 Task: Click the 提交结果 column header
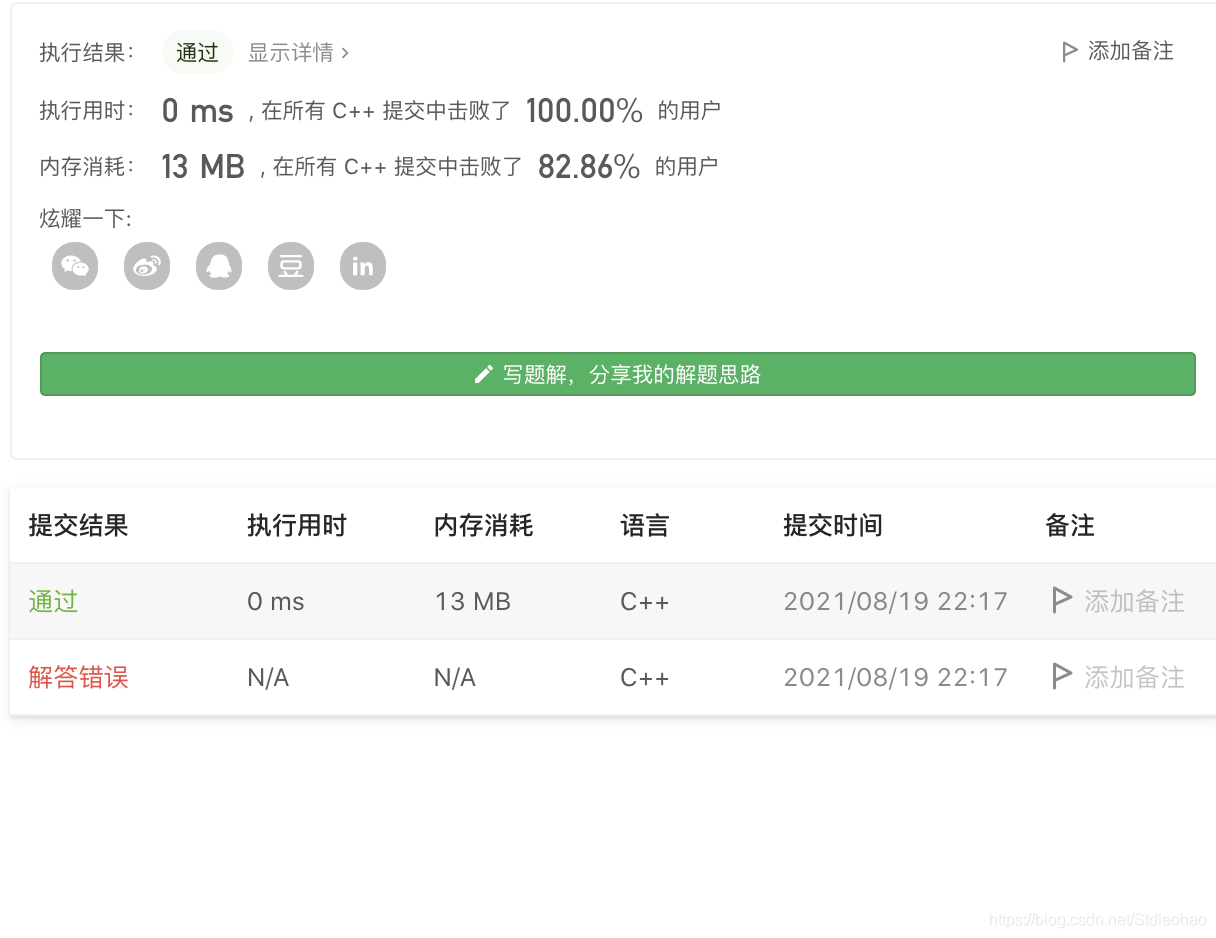[78, 525]
